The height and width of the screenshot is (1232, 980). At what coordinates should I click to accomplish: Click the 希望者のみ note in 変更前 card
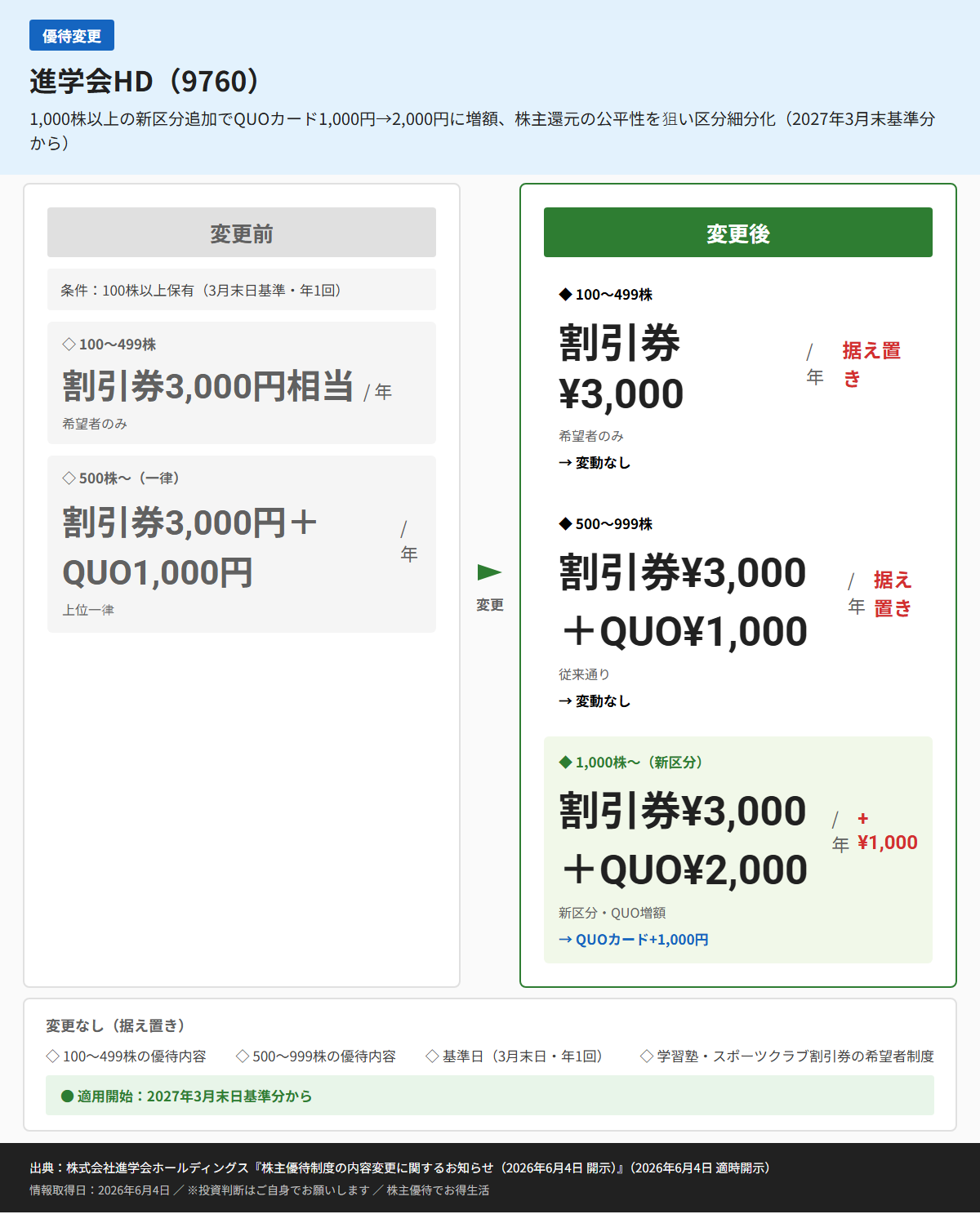pos(95,424)
